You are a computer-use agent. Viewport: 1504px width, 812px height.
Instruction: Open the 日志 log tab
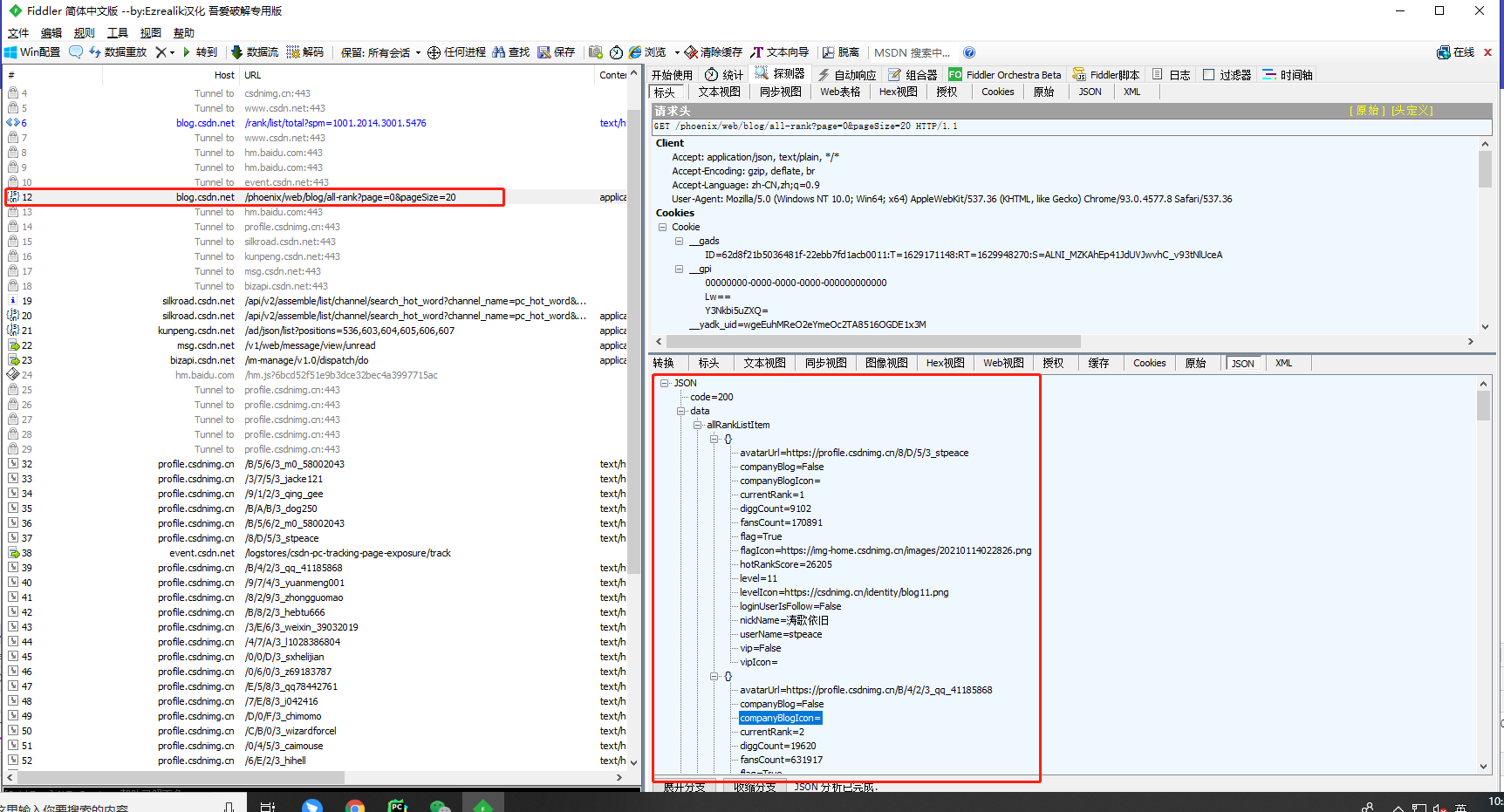click(x=1172, y=75)
